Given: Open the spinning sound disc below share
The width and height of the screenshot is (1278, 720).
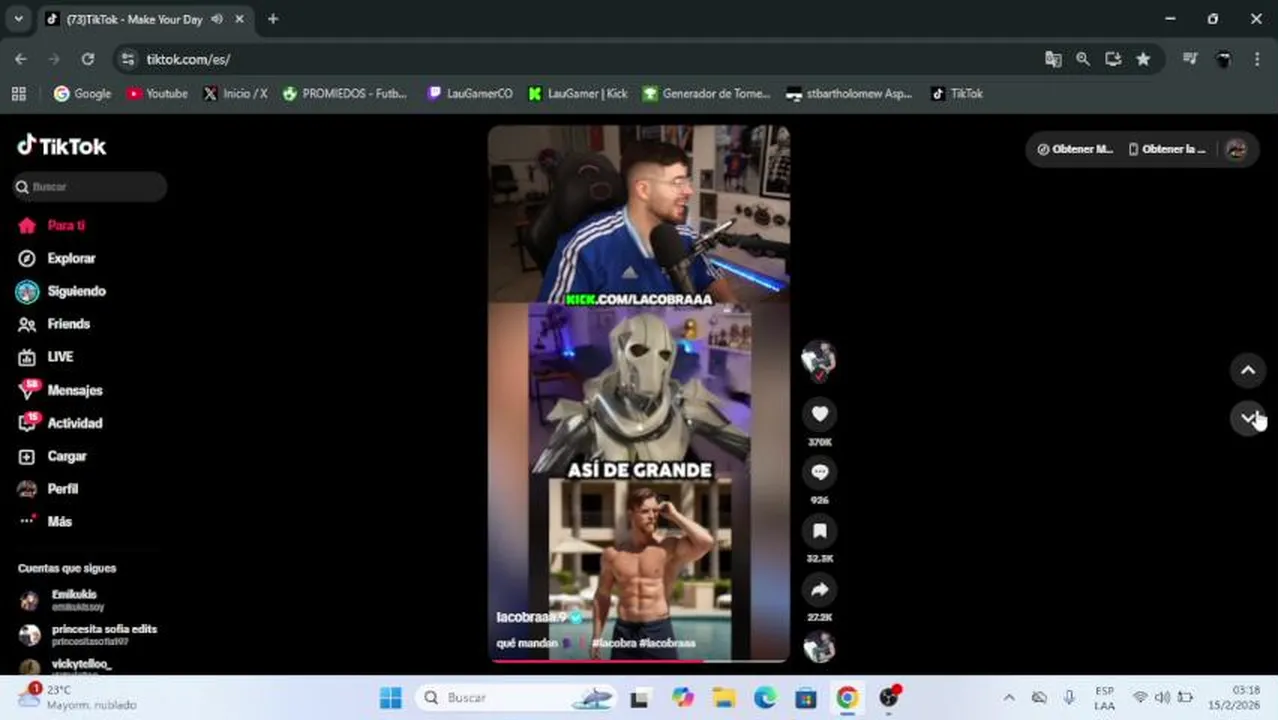Looking at the screenshot, I should tap(819, 647).
